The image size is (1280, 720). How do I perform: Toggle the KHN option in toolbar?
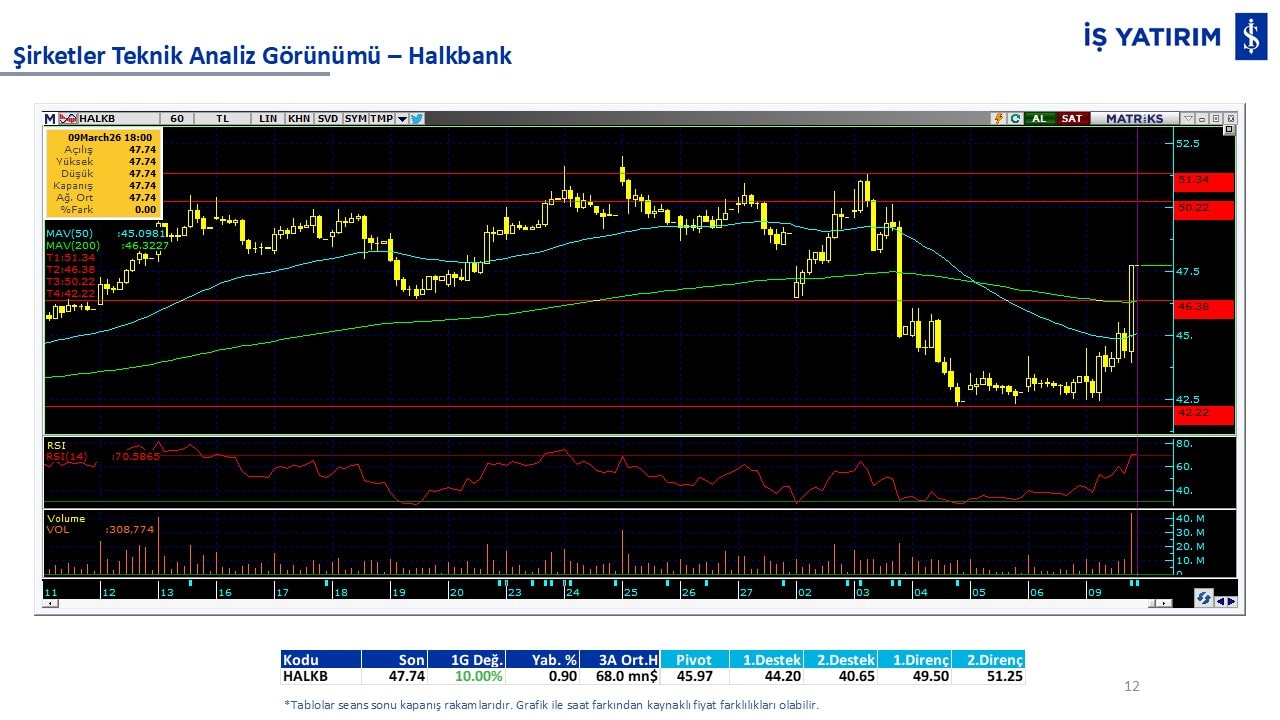click(x=298, y=118)
